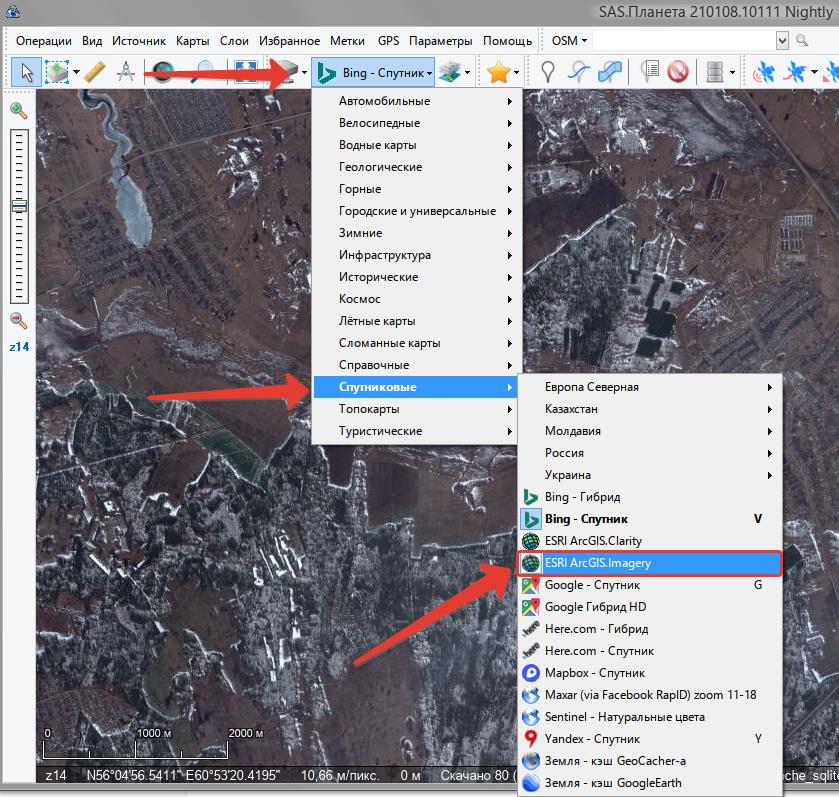Click the zoom level slider track
839x797 pixels.
[19, 216]
